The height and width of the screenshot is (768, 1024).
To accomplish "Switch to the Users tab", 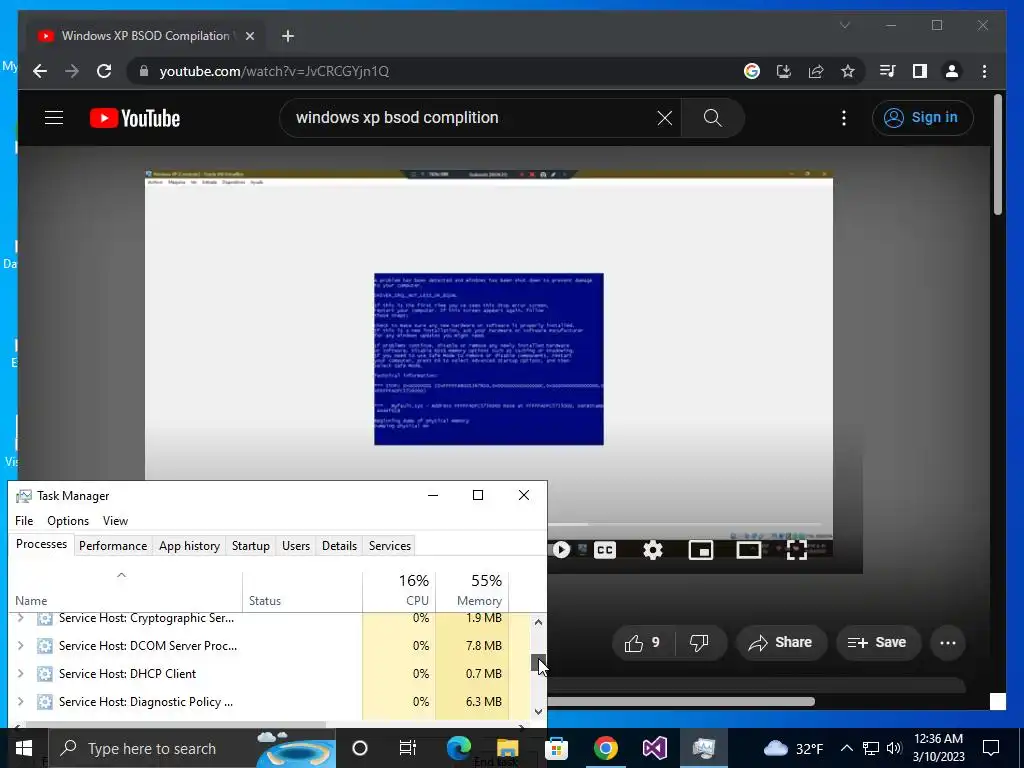I will coord(296,546).
